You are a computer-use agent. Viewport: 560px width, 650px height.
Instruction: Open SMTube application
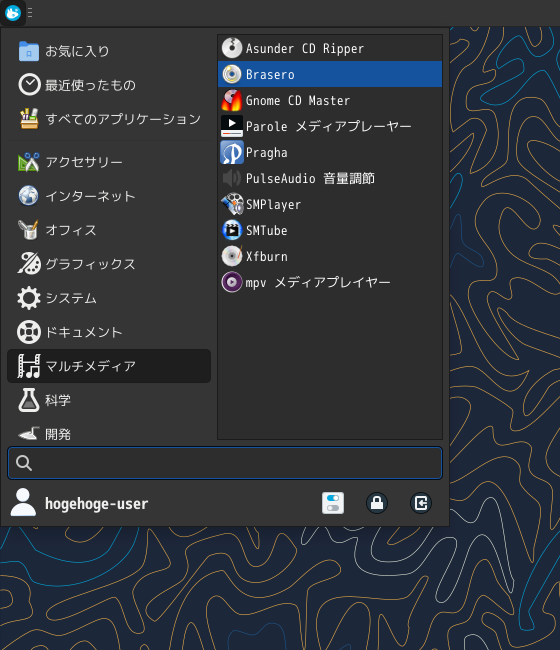(330, 230)
